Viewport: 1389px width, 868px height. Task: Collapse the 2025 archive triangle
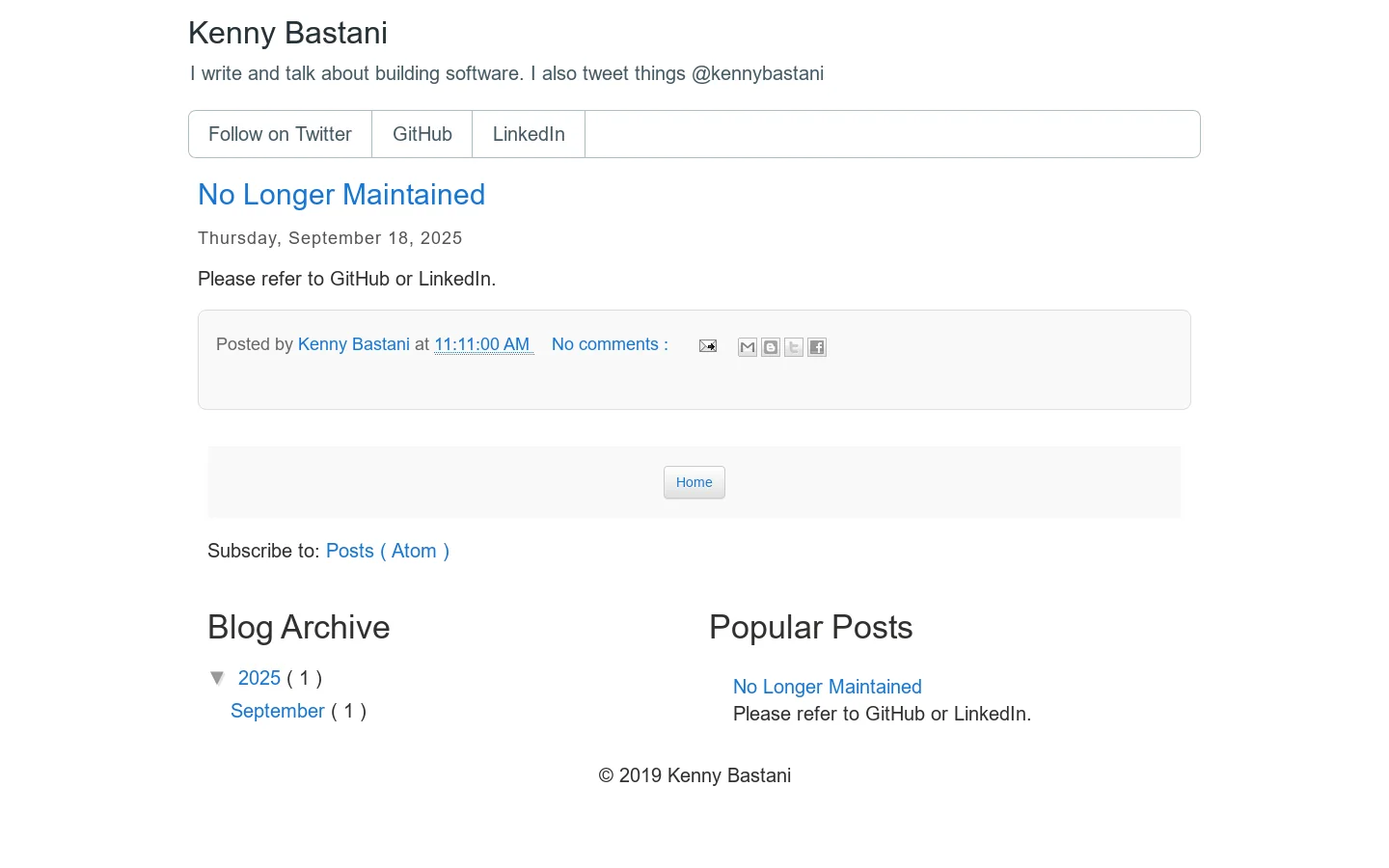pyautogui.click(x=218, y=678)
